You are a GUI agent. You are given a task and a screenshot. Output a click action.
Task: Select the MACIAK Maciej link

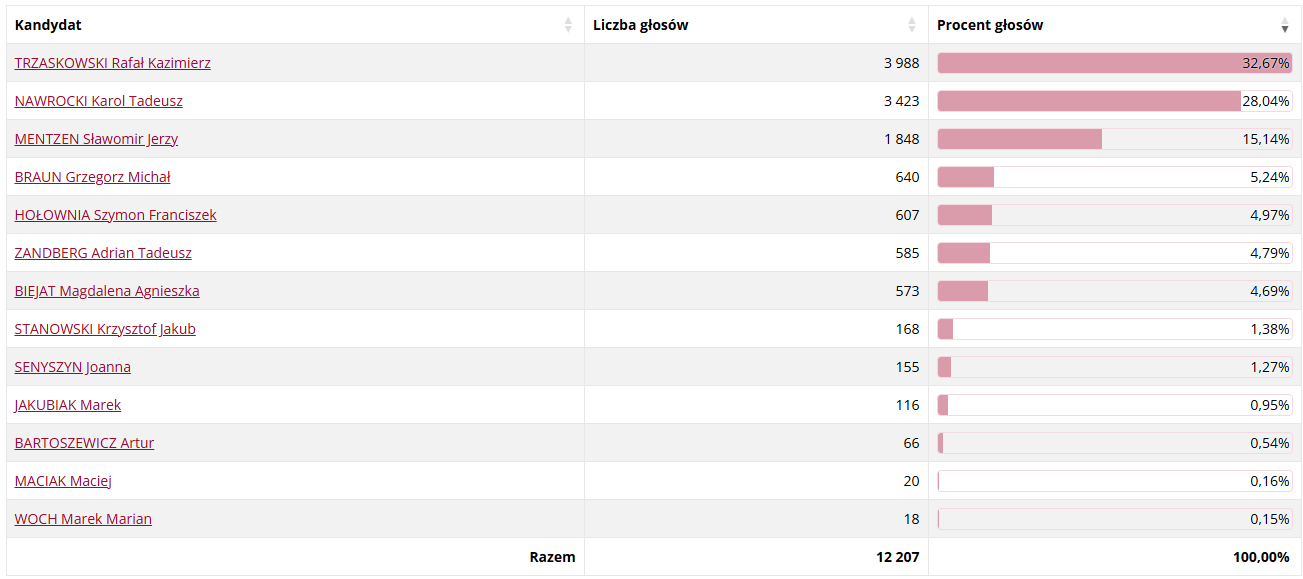(x=63, y=481)
